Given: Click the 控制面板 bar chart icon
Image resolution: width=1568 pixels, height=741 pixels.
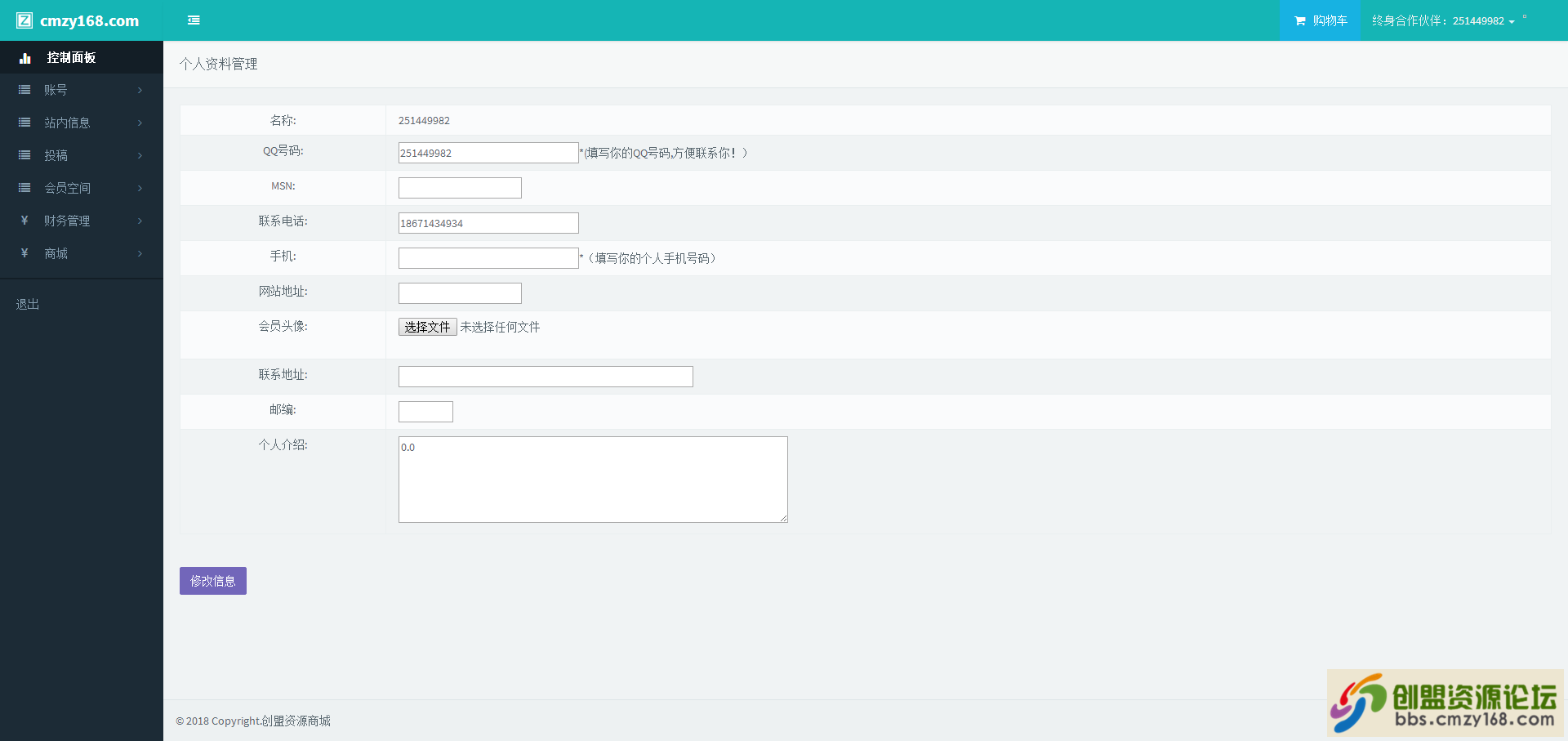Looking at the screenshot, I should click(x=25, y=58).
